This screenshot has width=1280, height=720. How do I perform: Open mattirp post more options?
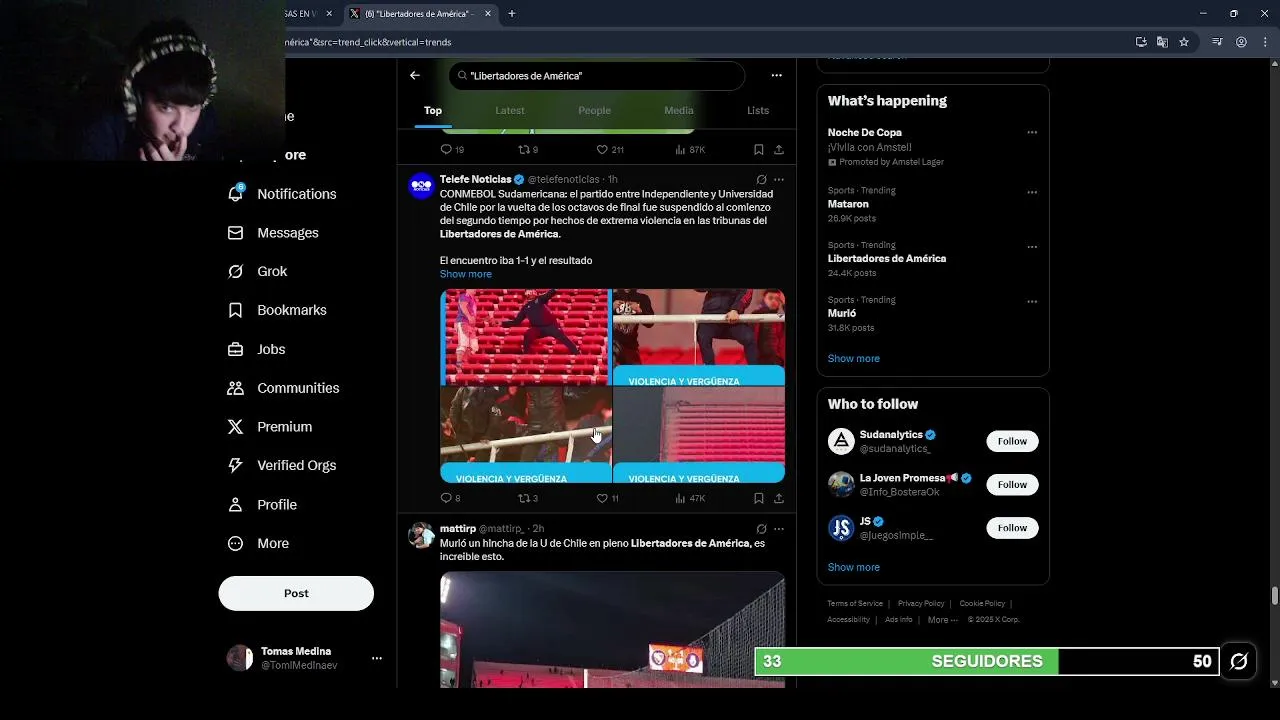[779, 529]
